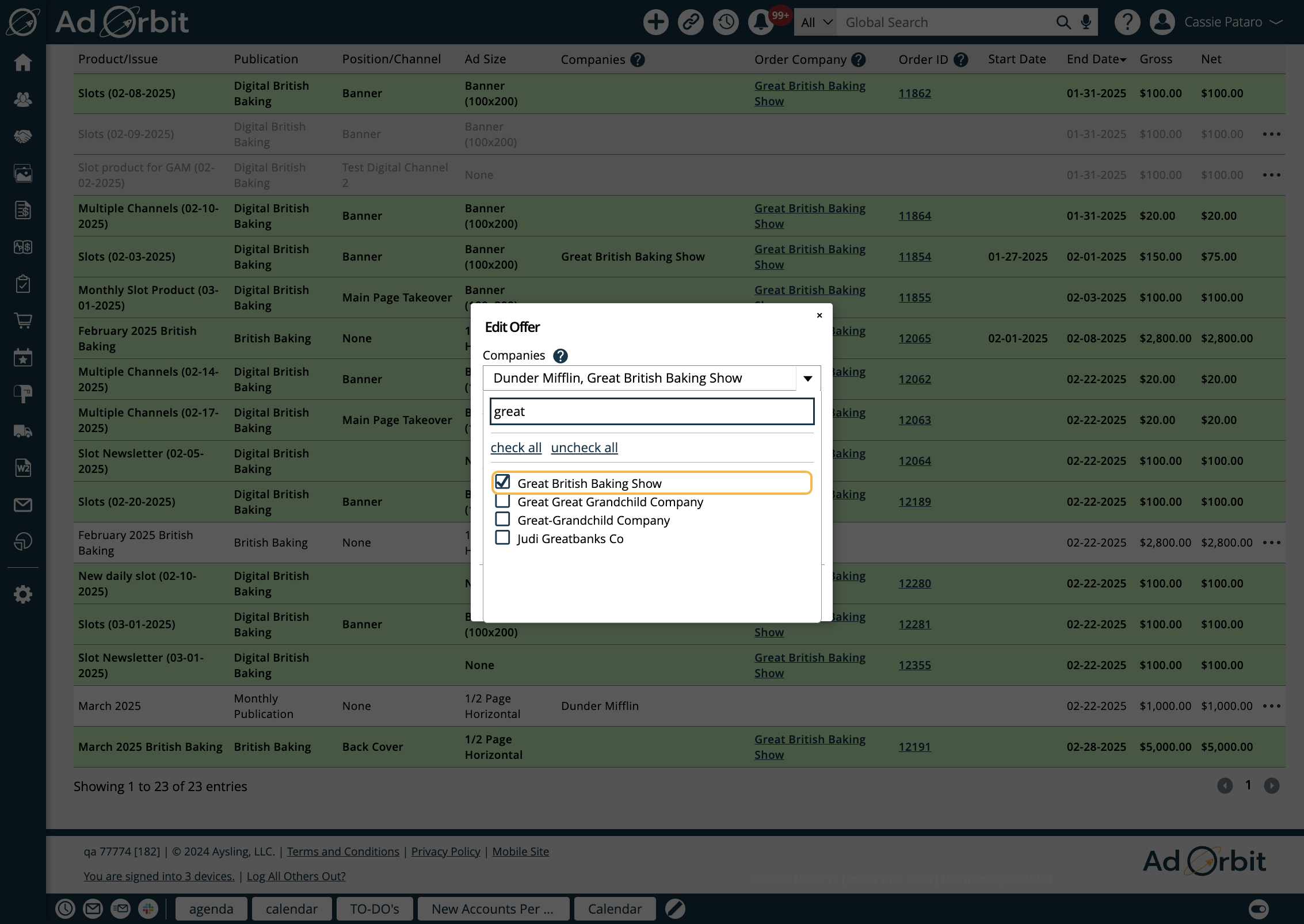Close the Edit Offer dialog
Viewport: 1304px width, 924px height.
(x=819, y=315)
